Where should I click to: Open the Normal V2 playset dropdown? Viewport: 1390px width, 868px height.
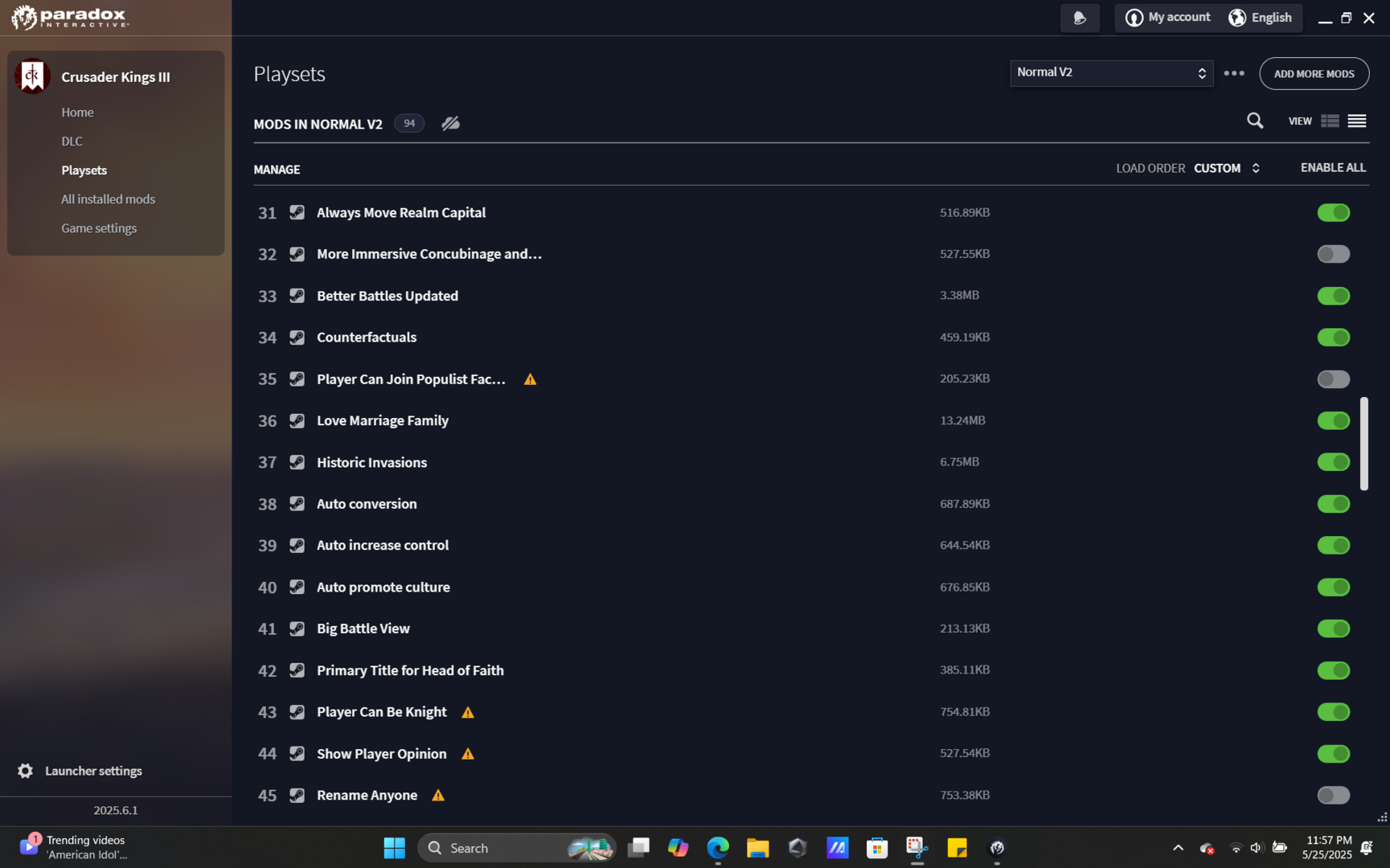click(x=1111, y=73)
